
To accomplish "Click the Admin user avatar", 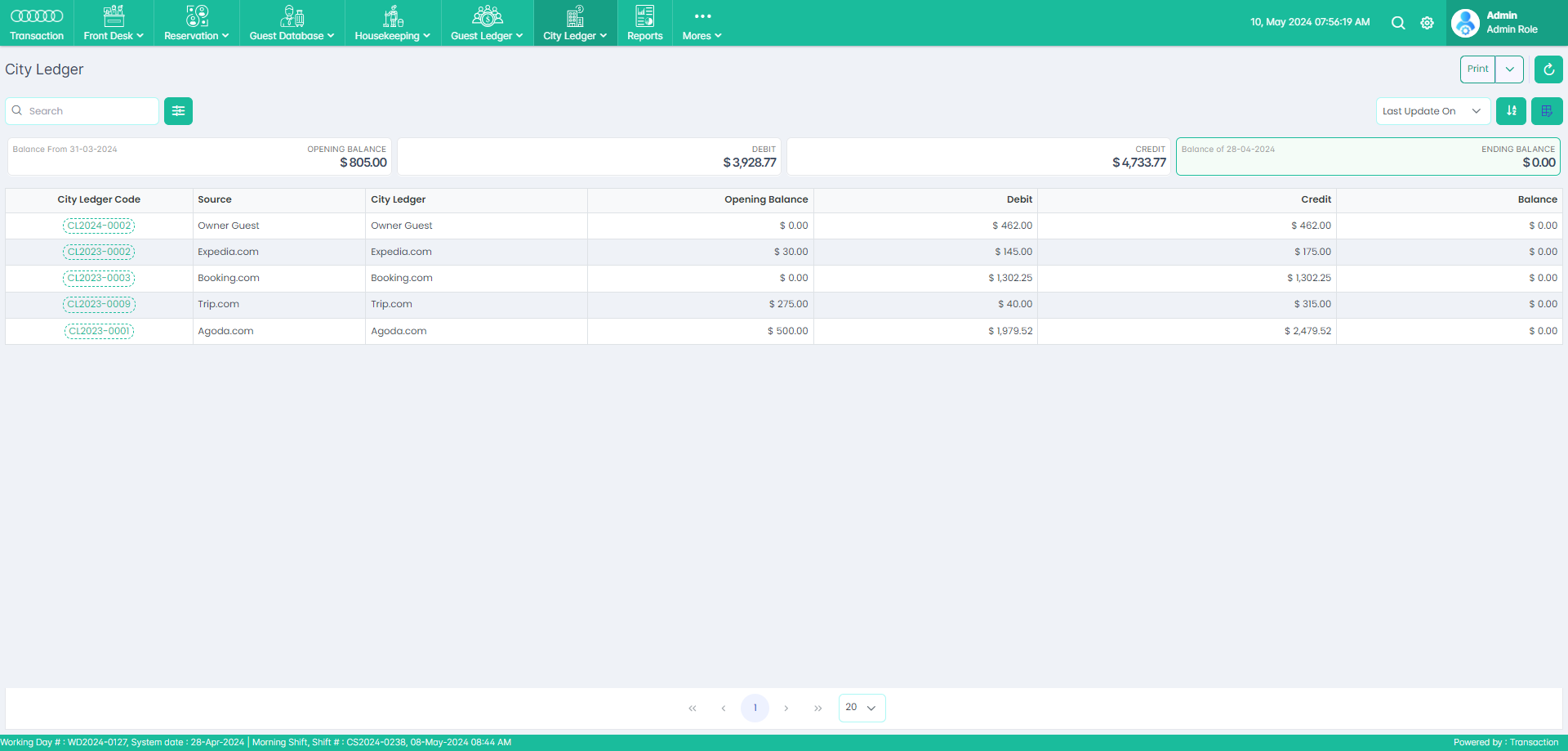I will tap(1465, 23).
